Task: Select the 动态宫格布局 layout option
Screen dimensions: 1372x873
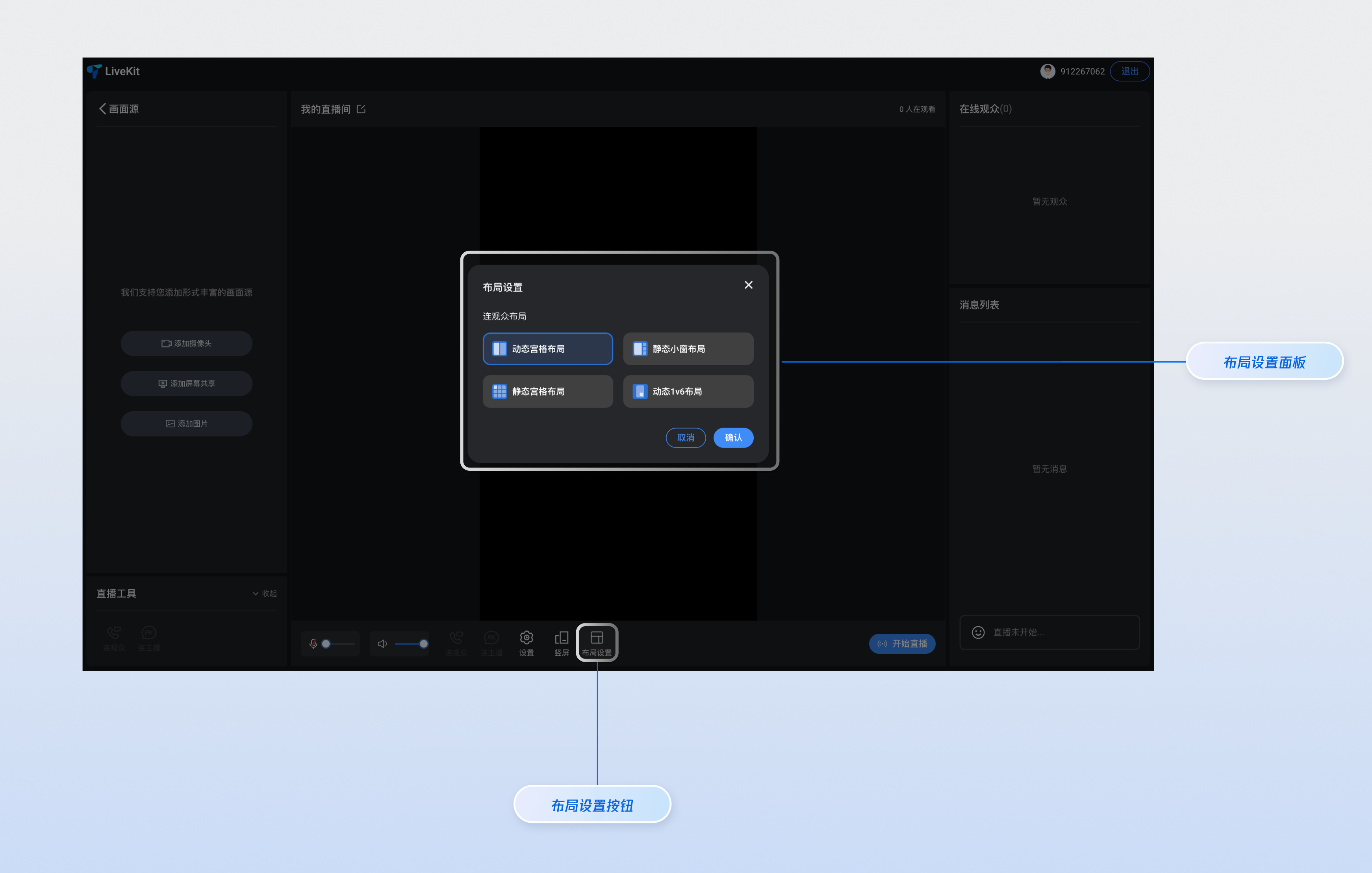Action: click(x=547, y=348)
